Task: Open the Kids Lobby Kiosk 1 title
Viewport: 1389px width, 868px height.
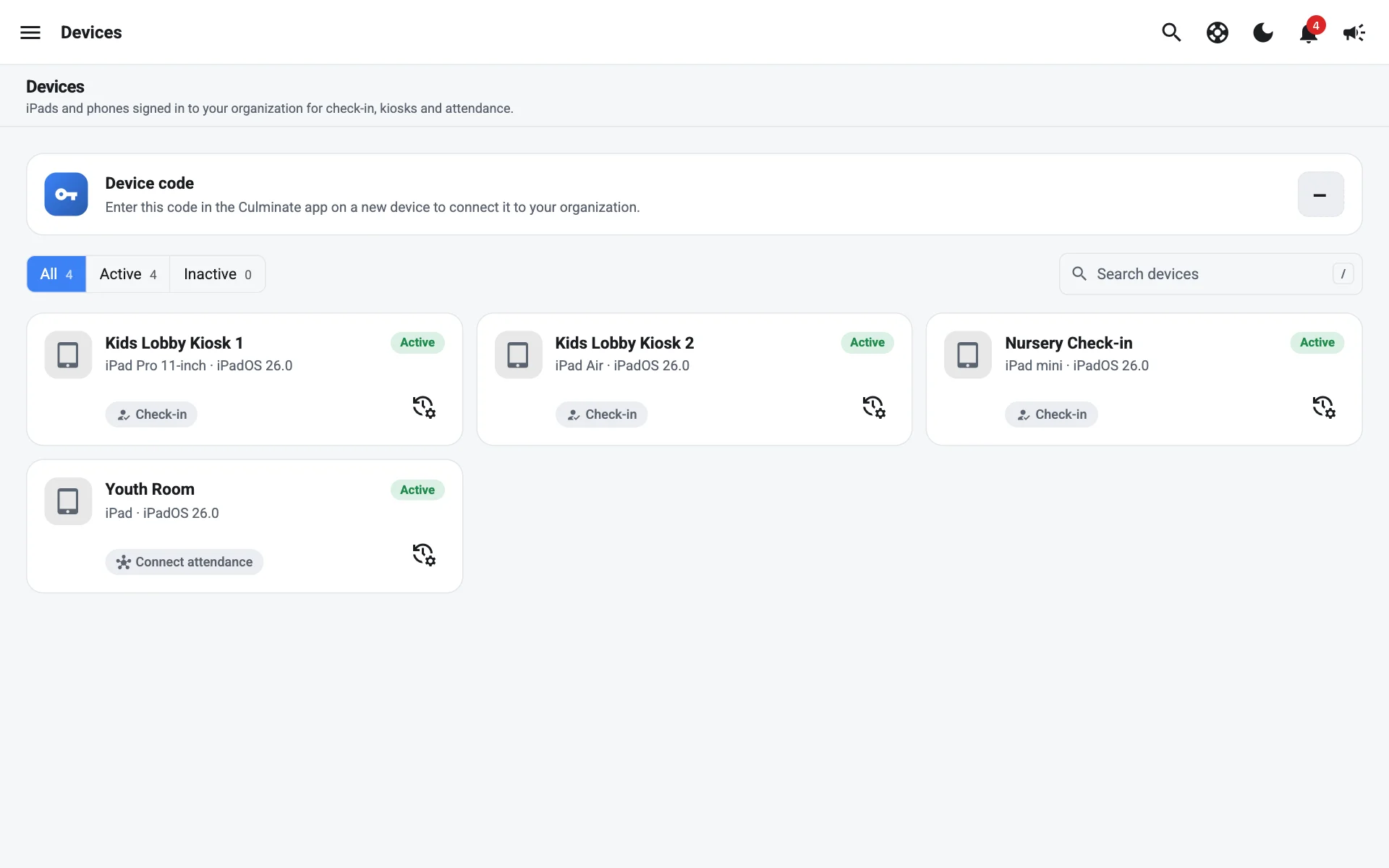Action: pyautogui.click(x=174, y=343)
